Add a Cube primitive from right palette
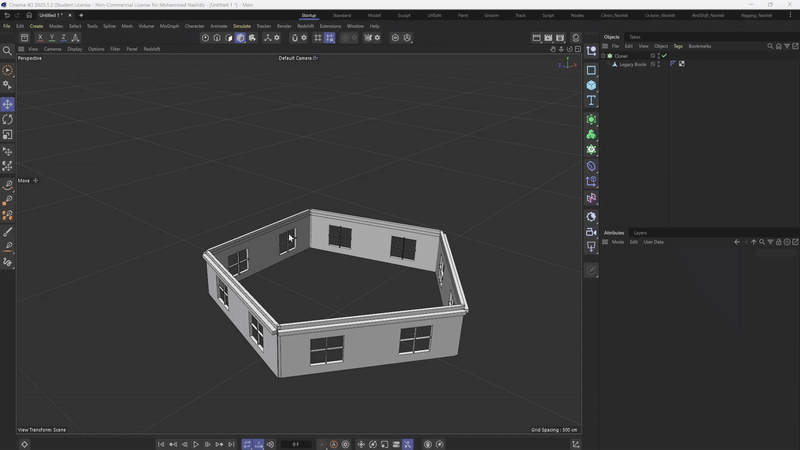 point(591,85)
